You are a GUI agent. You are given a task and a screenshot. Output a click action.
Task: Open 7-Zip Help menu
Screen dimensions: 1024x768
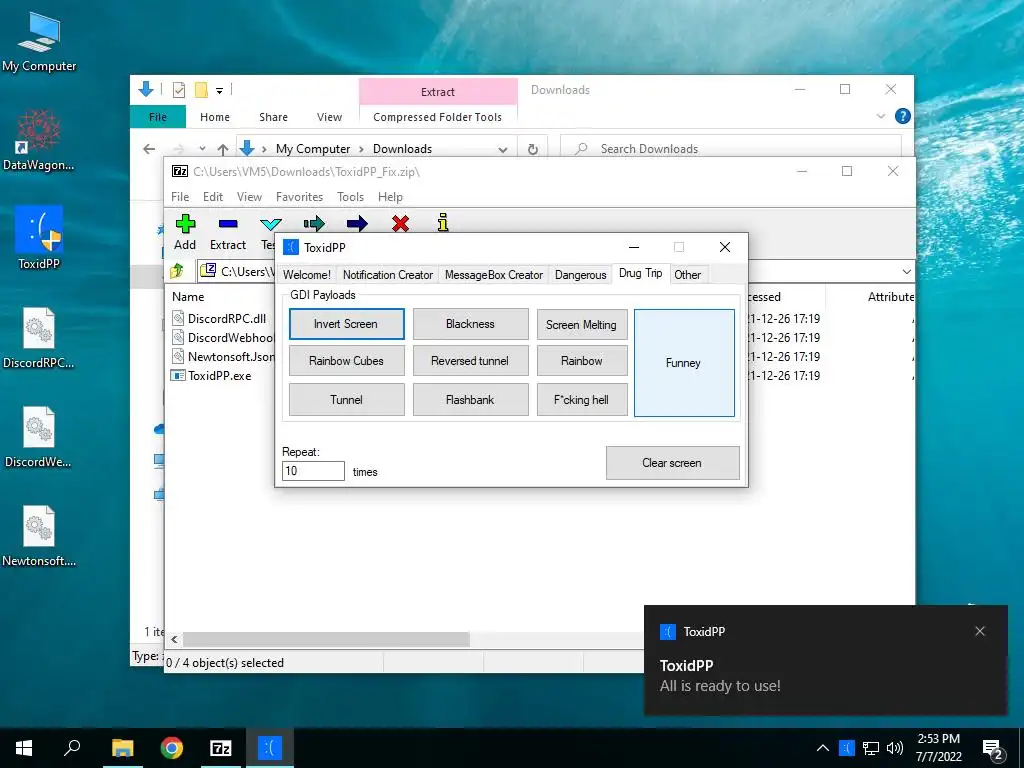click(390, 197)
